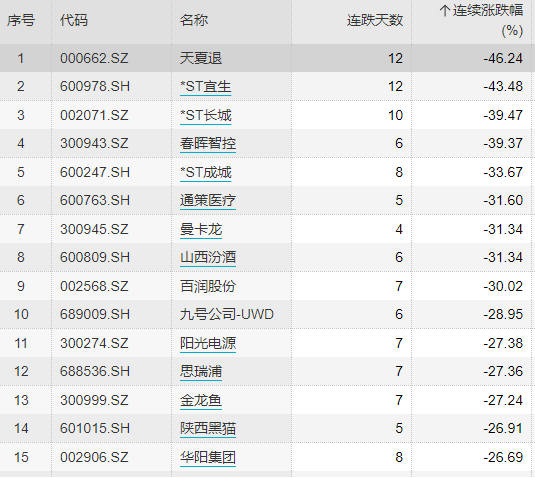Click 连跌天数 value 12 for 天夏退
This screenshot has height=478, width=535.
tap(395, 58)
